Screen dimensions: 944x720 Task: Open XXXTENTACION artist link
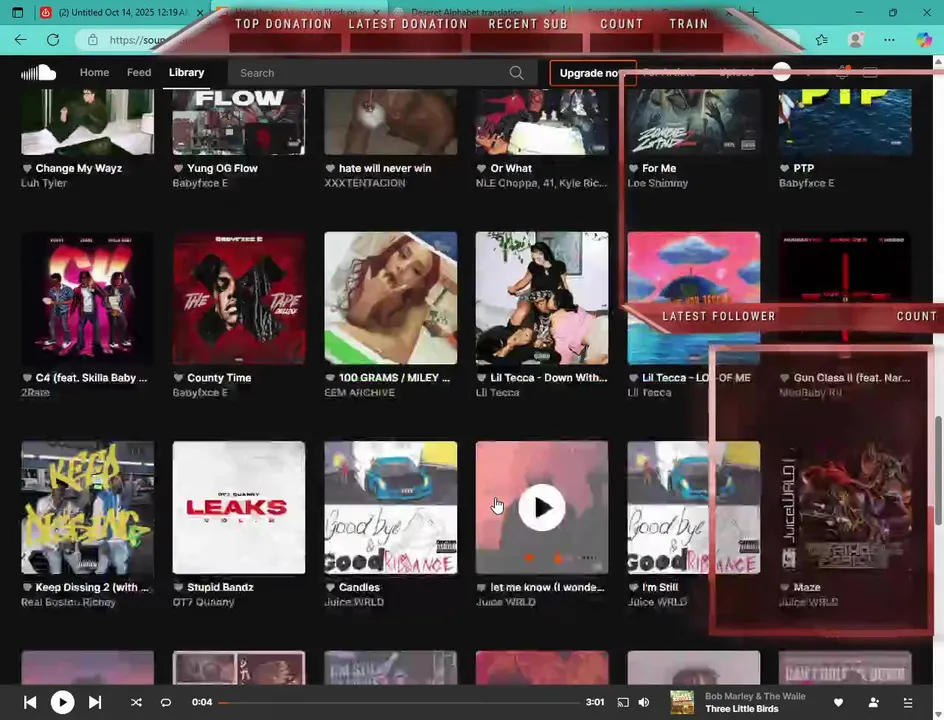(365, 183)
